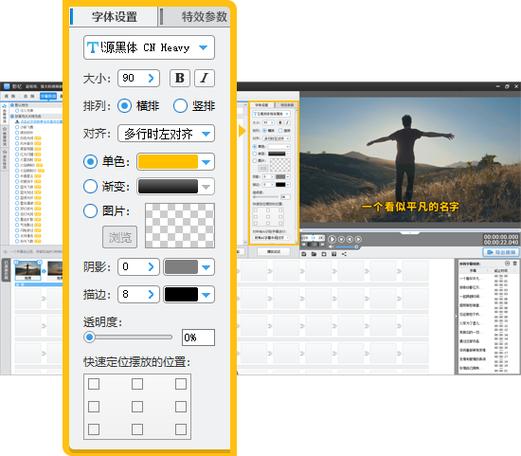Click the black gradient swatch
This screenshot has height=456, width=521.
coord(168,187)
